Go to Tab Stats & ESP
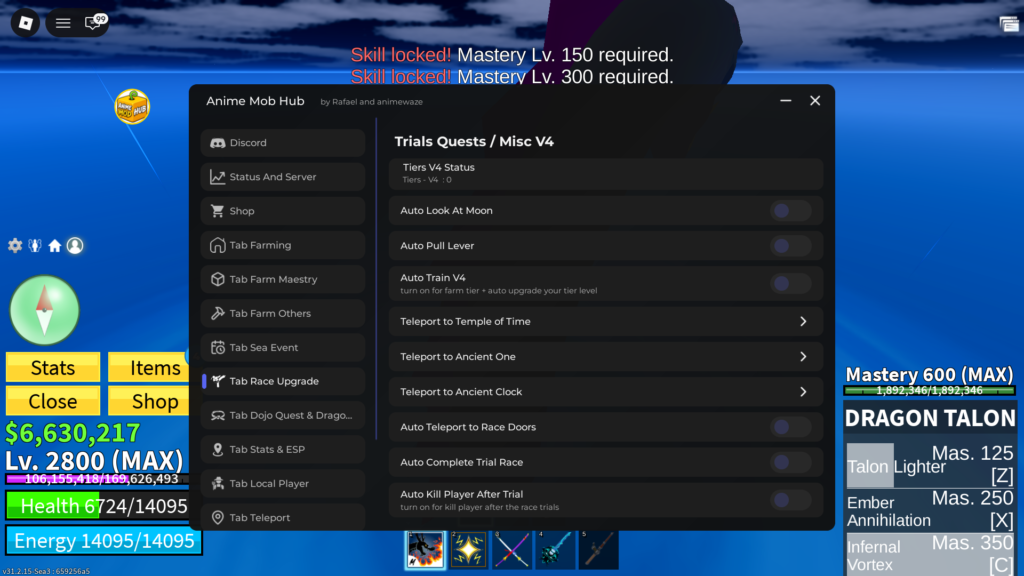 coord(283,449)
